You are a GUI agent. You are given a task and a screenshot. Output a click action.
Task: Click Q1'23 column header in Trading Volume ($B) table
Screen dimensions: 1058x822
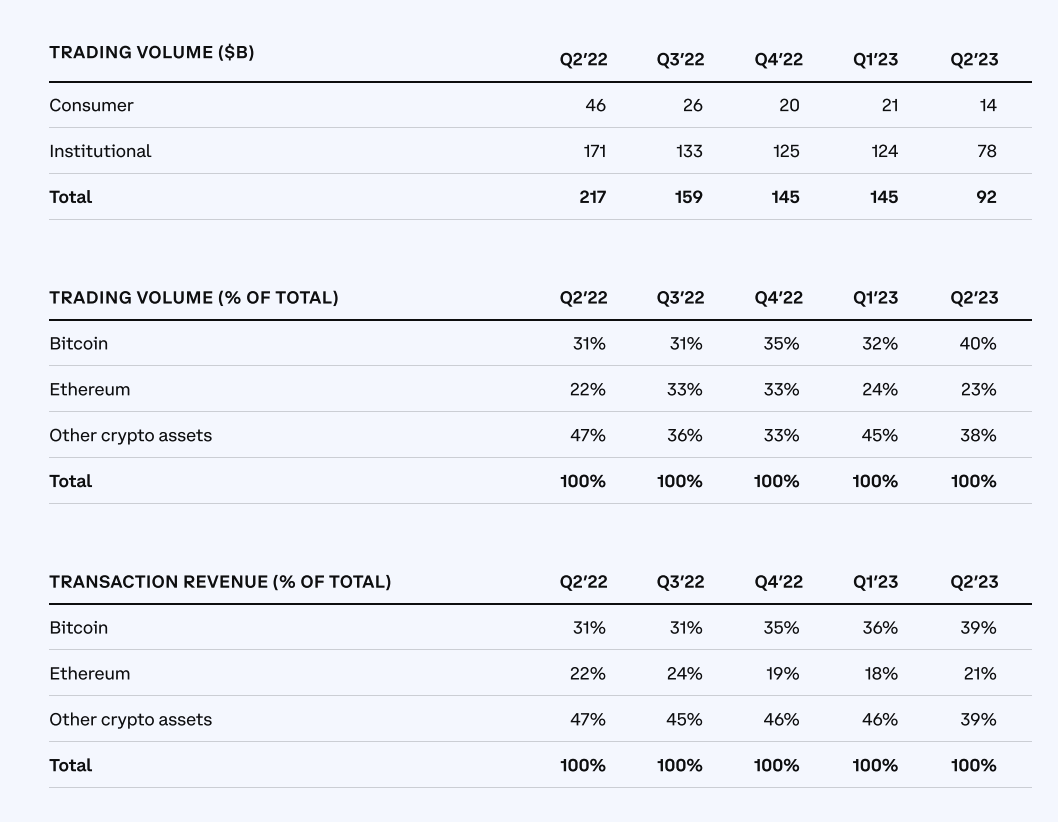875,59
